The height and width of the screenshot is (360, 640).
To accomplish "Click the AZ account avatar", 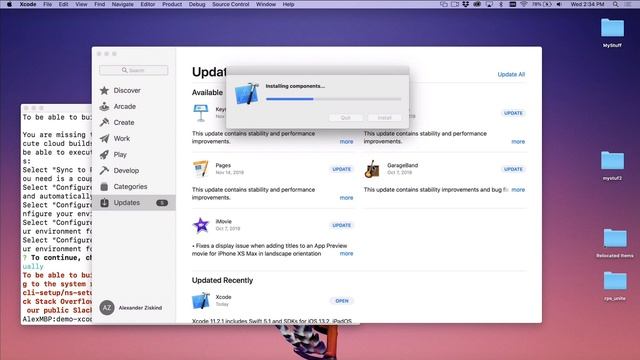I will tap(107, 308).
